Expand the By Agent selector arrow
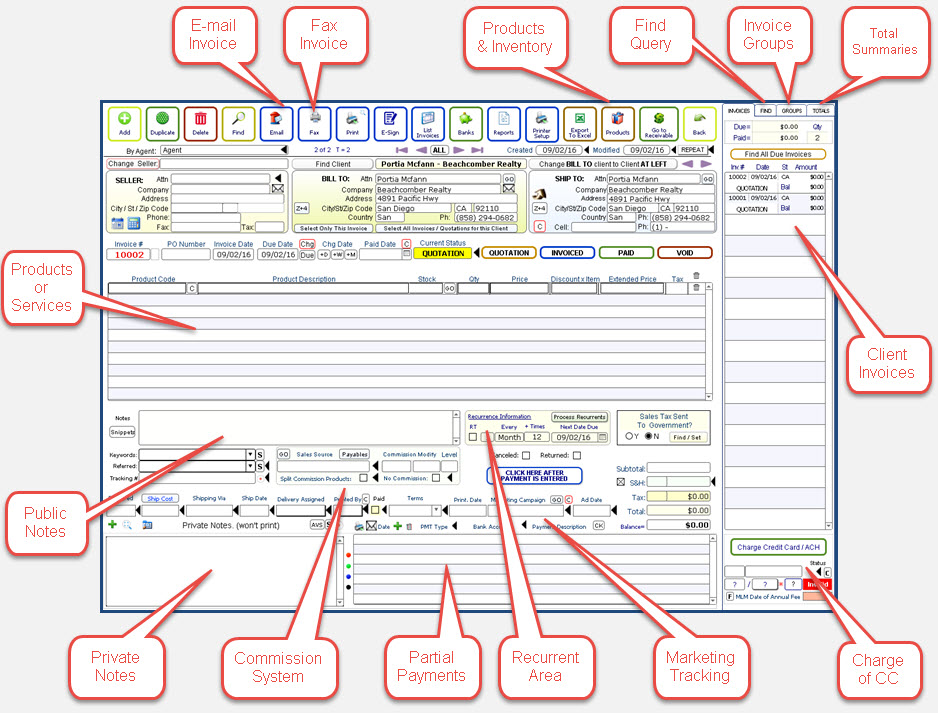 284,150
